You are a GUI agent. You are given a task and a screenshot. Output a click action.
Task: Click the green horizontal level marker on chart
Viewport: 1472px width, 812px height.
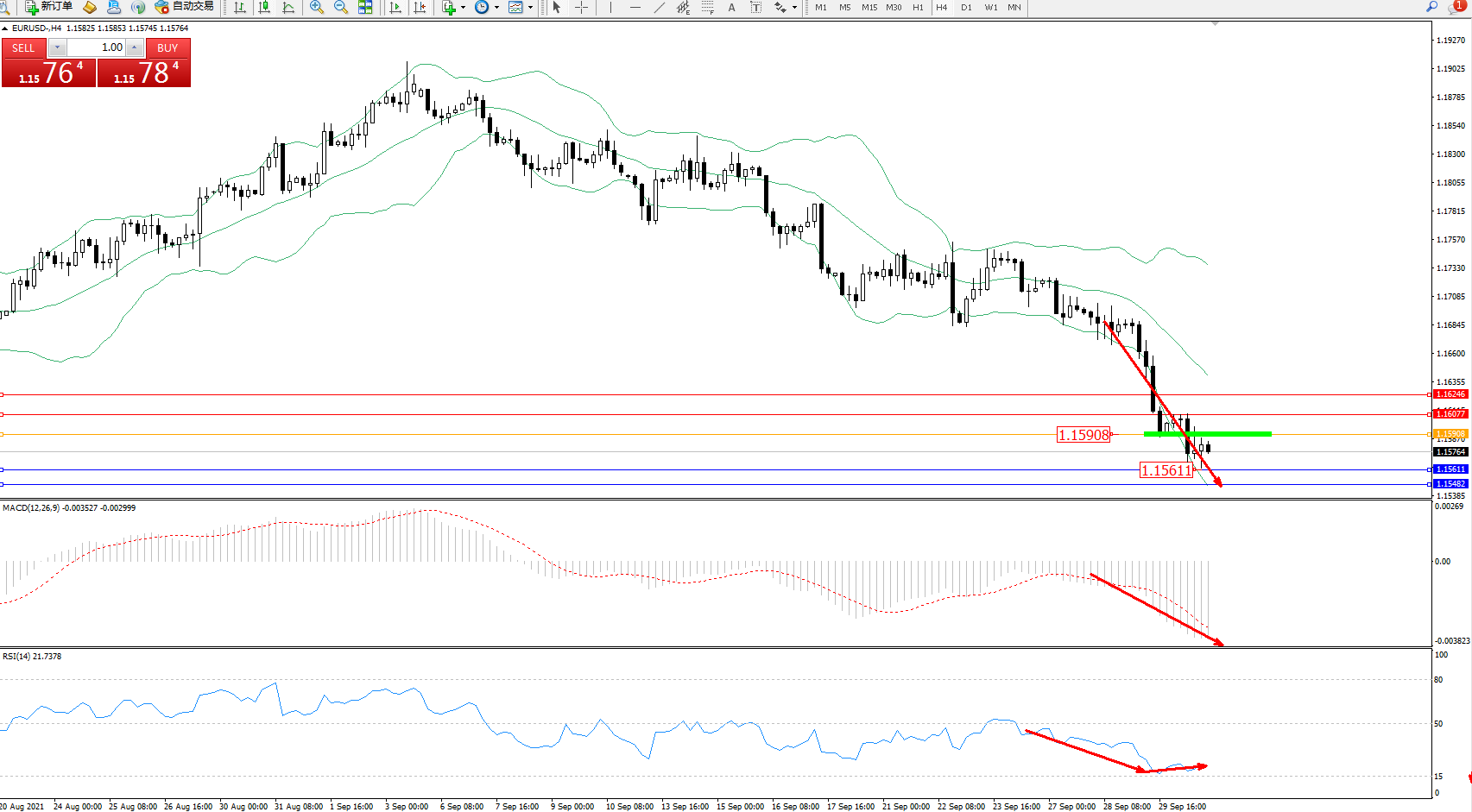pyautogui.click(x=1207, y=433)
